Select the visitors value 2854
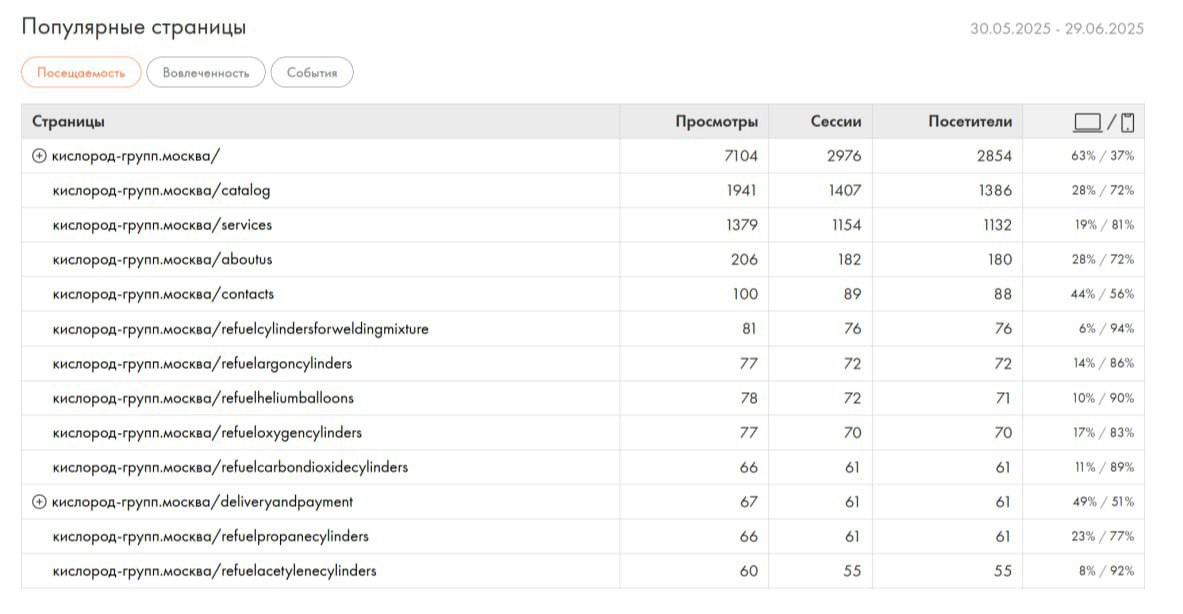The height and width of the screenshot is (614, 1183). point(994,156)
